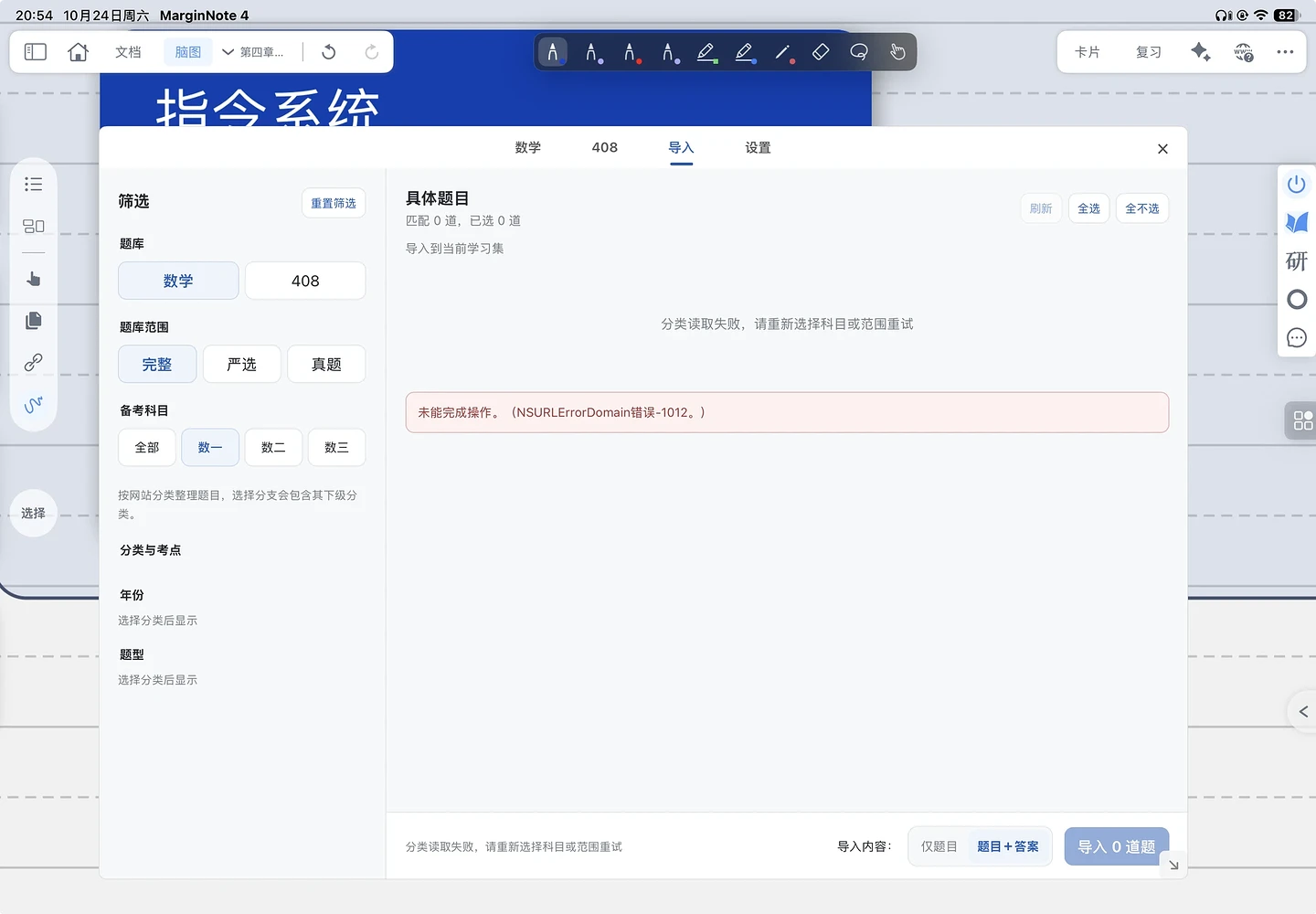
Task: Open the card layout icon in sidebar
Action: [34, 226]
